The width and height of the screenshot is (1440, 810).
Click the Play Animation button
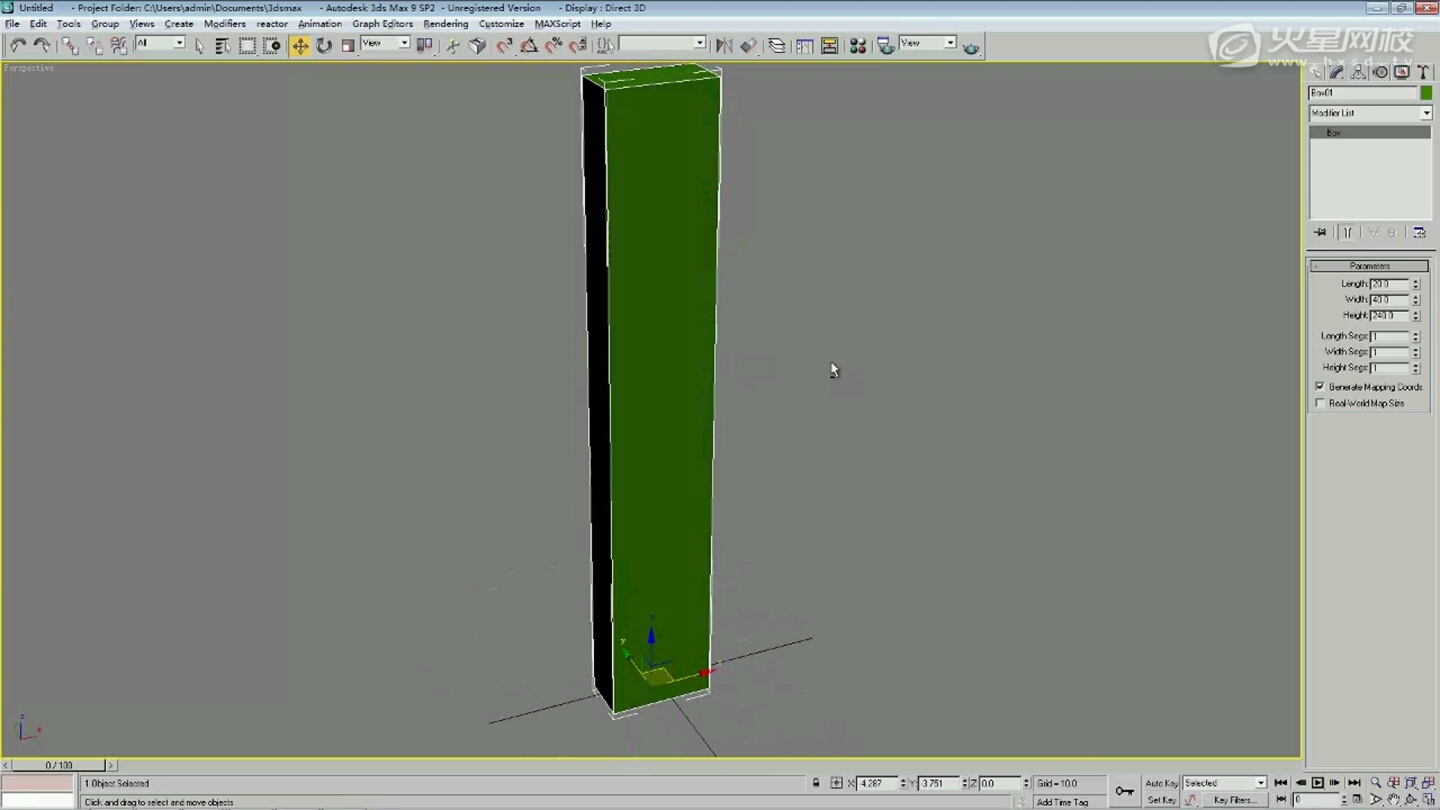1317,783
